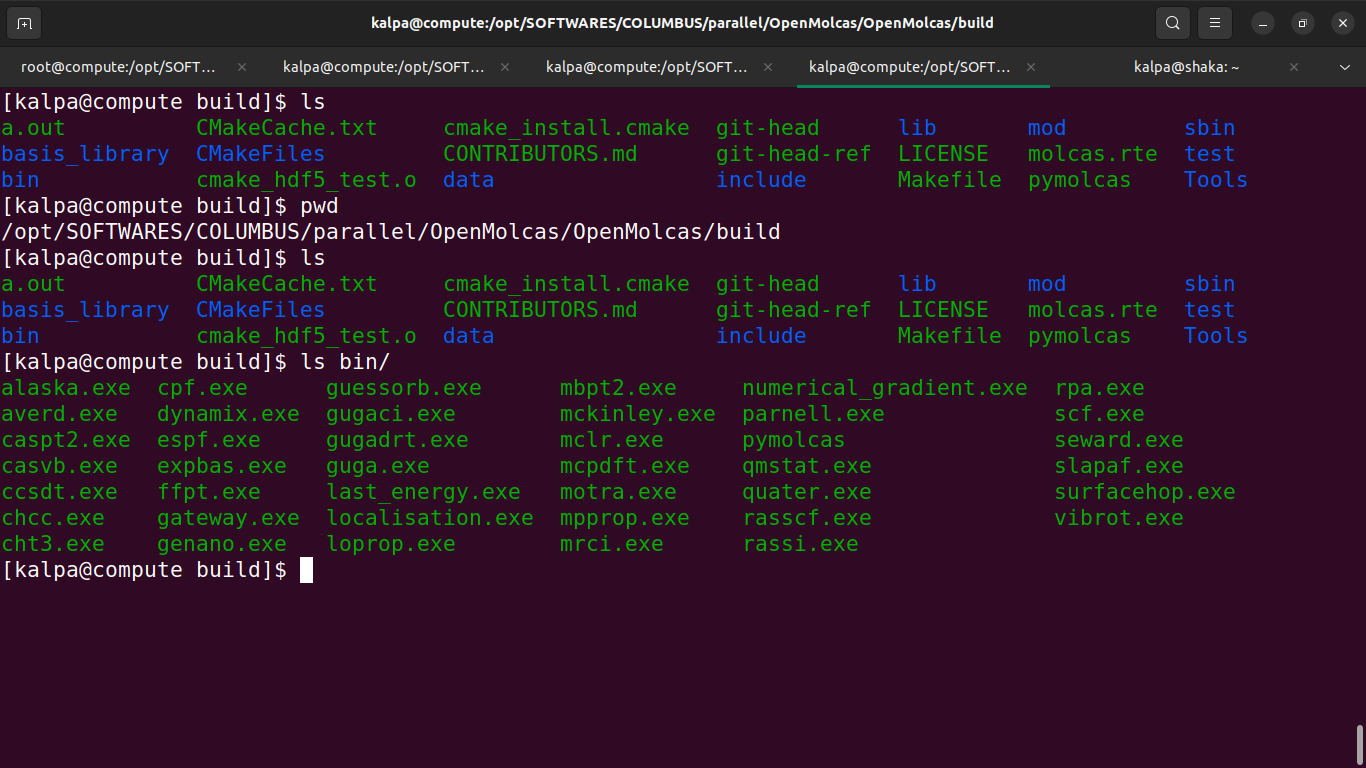Image resolution: width=1366 pixels, height=768 pixels.
Task: Open the terminal search tool
Action: (1172, 22)
